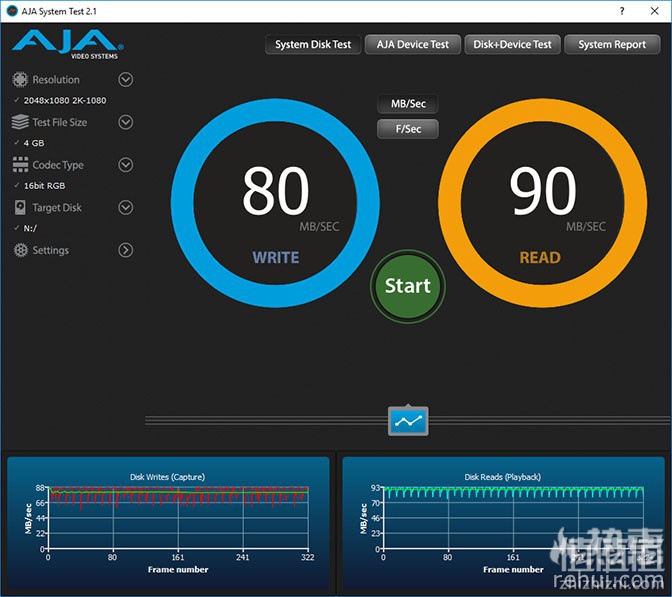Expand the Codec Type dropdown arrow
Screen dimensions: 672x597
coord(126,165)
